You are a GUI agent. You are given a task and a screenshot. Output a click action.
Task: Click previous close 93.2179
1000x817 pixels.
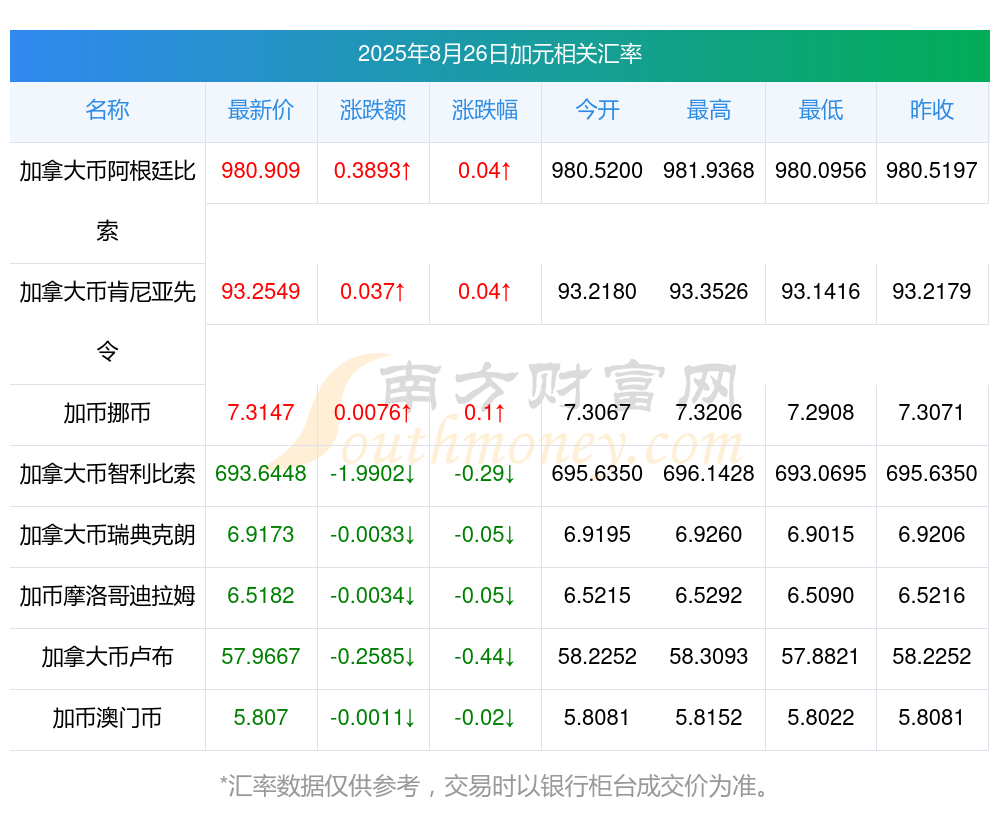932,292
